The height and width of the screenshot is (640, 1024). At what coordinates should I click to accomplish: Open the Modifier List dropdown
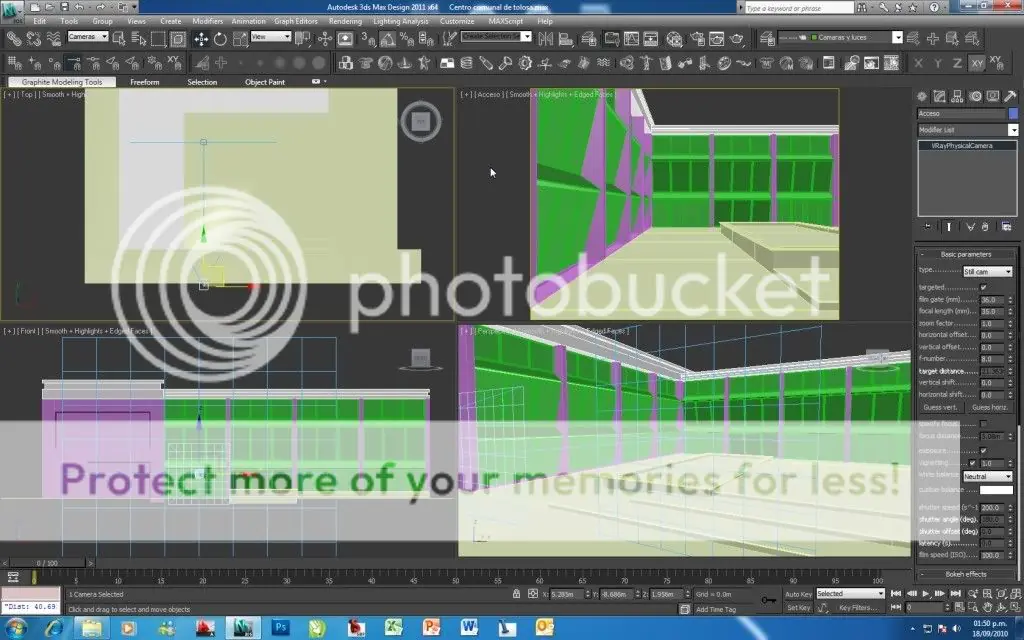click(968, 130)
